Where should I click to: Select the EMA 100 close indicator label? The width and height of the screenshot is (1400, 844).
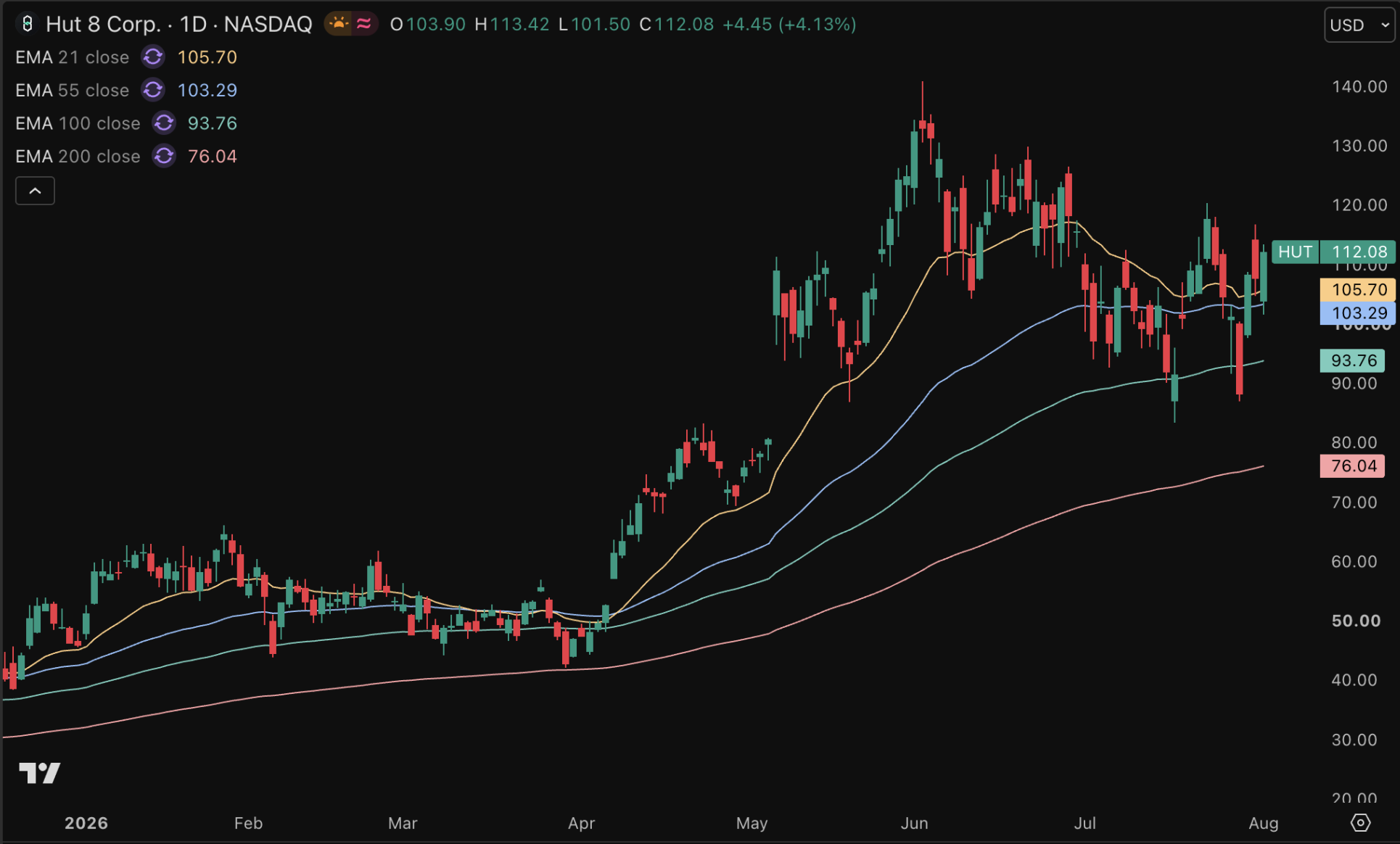(78, 123)
